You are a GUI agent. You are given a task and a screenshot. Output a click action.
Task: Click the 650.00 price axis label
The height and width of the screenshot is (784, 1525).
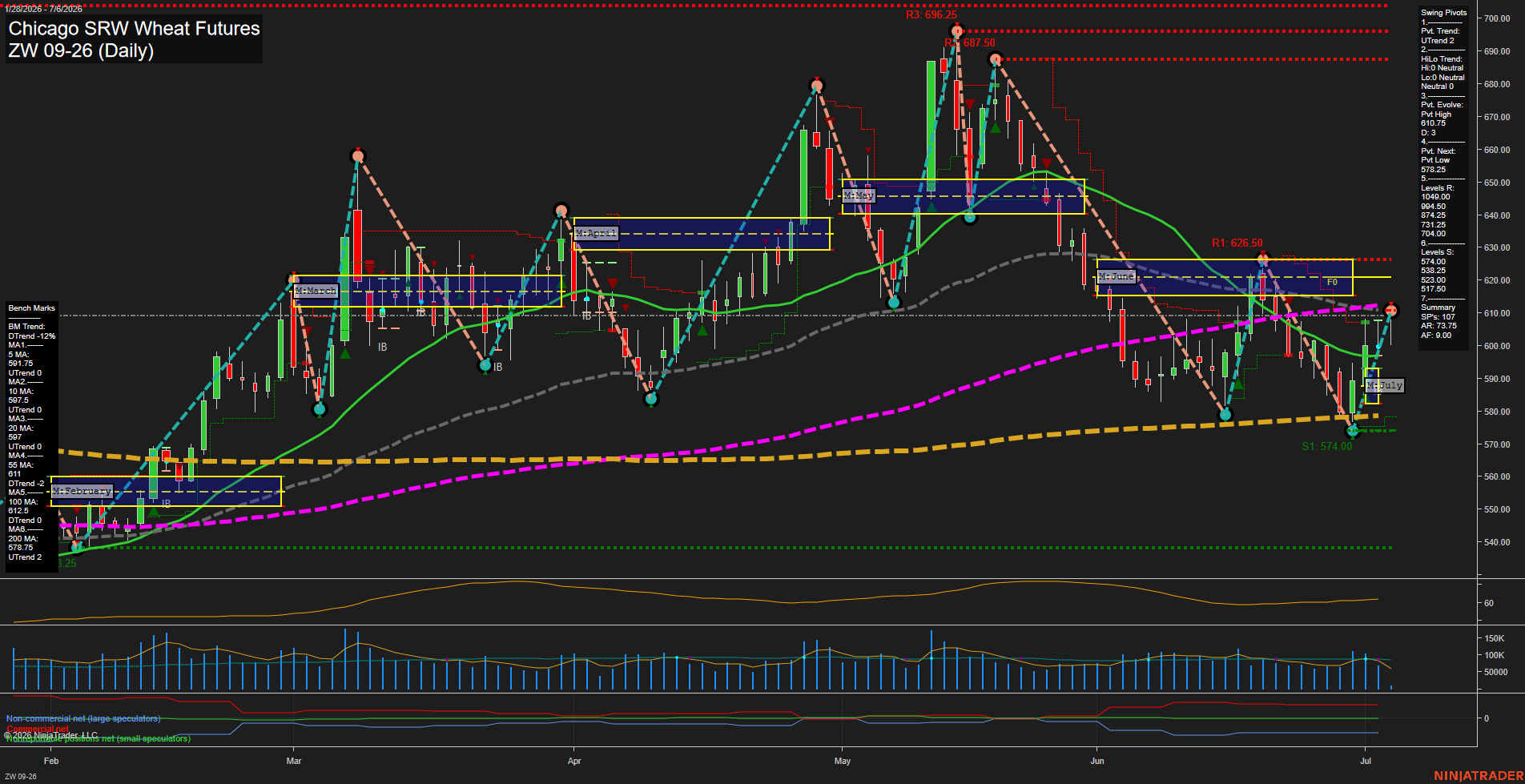click(x=1497, y=183)
